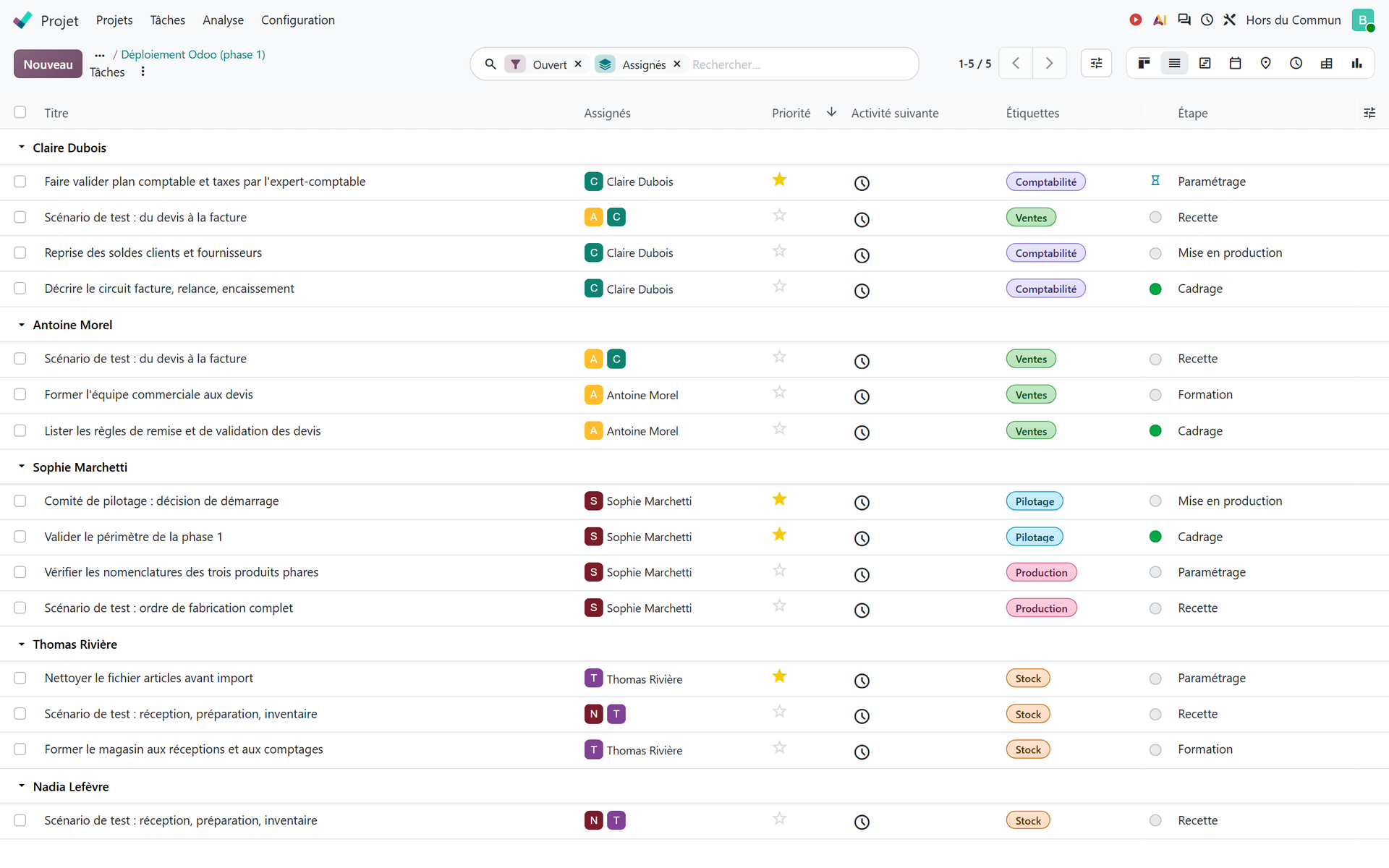Select checkbox for Faire valider plan comptable
This screenshot has width=1389, height=868.
click(x=20, y=182)
